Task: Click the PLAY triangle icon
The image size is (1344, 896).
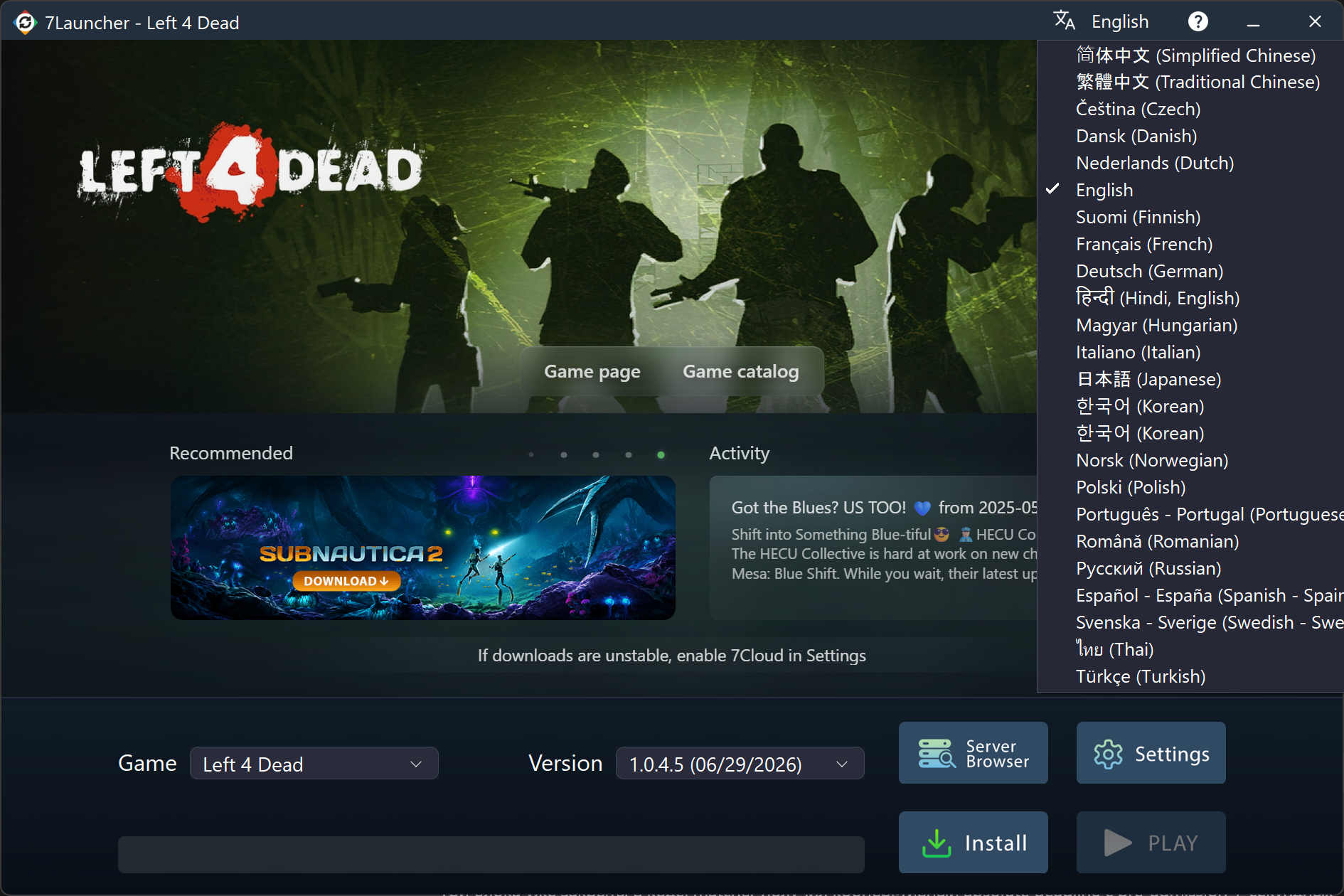Action: click(1118, 843)
